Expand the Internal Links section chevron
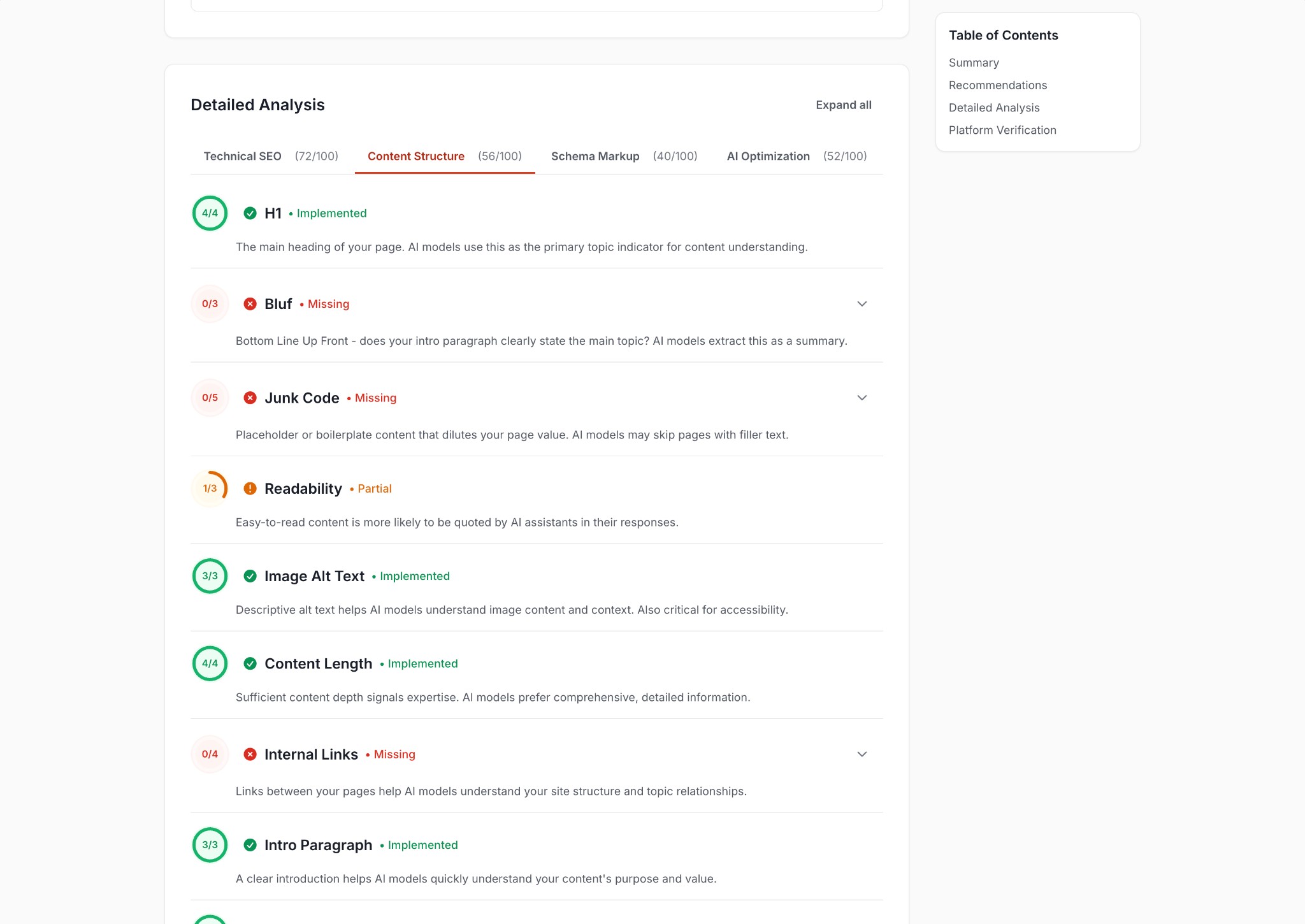Viewport: 1305px width, 924px height. coord(862,754)
